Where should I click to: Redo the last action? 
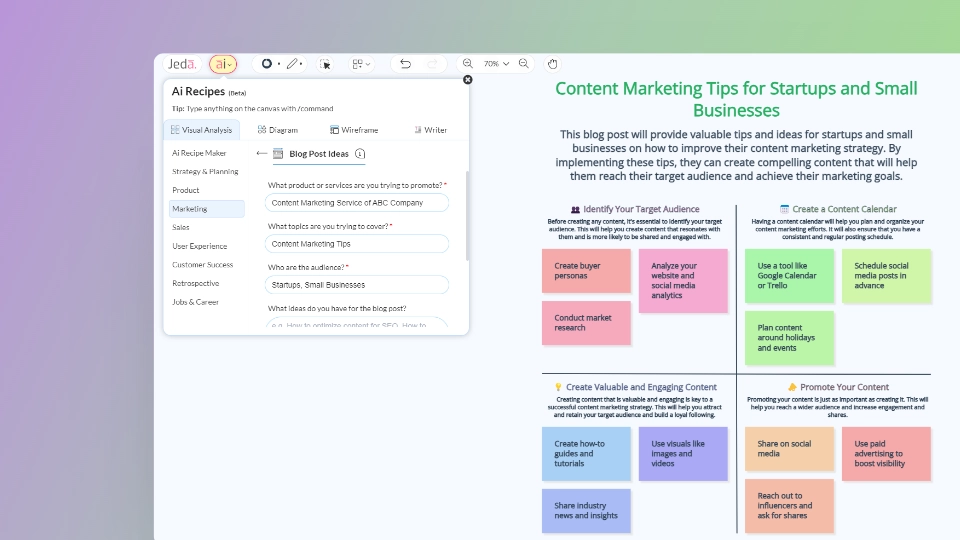pos(432,64)
